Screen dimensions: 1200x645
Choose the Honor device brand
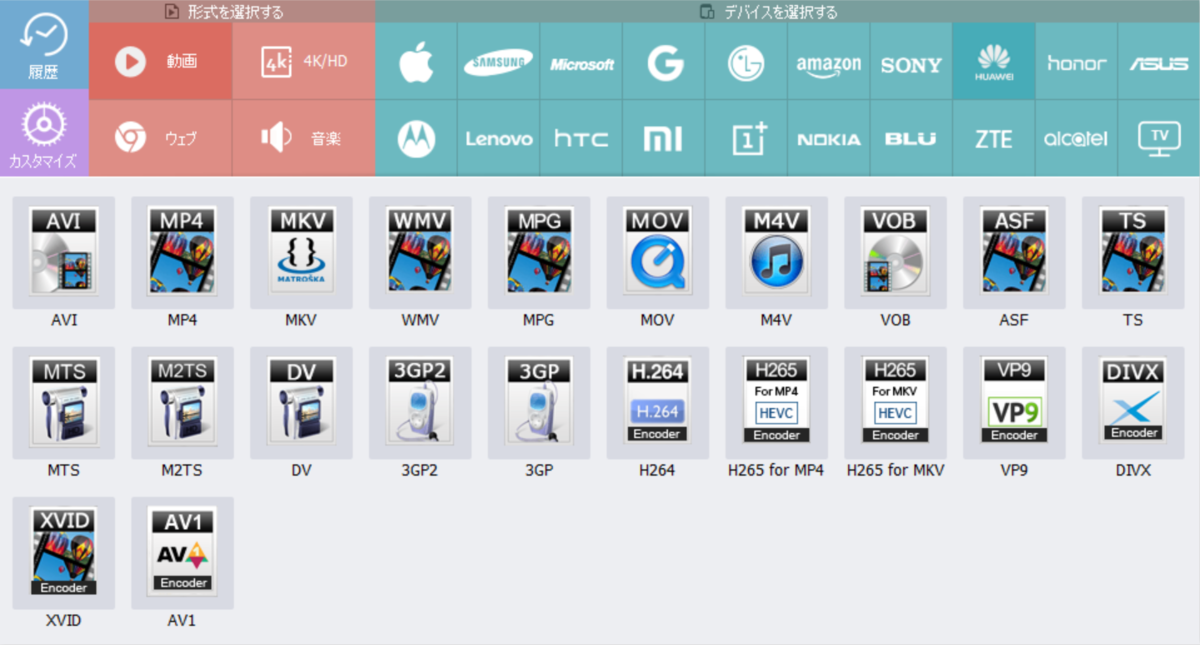click(x=1076, y=62)
